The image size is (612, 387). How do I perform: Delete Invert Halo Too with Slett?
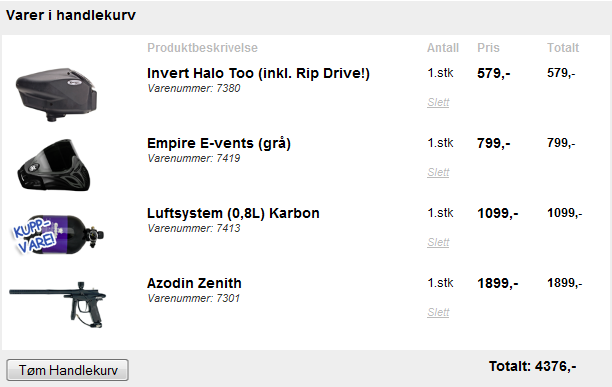438,102
